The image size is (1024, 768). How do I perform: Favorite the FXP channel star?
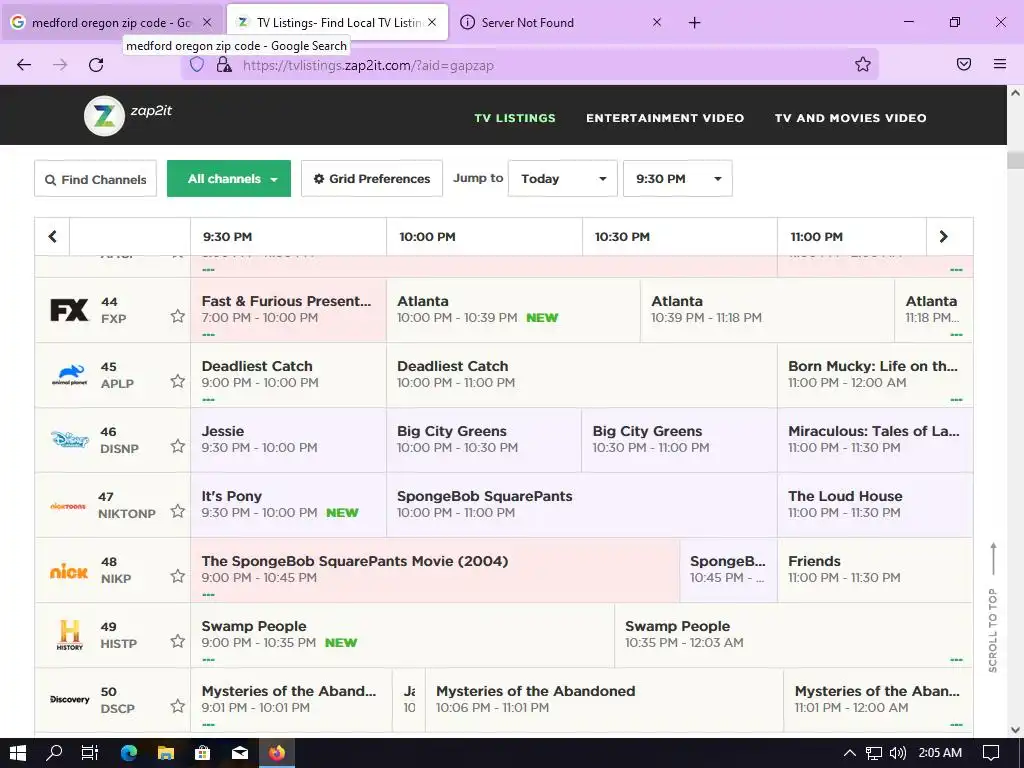tap(178, 316)
